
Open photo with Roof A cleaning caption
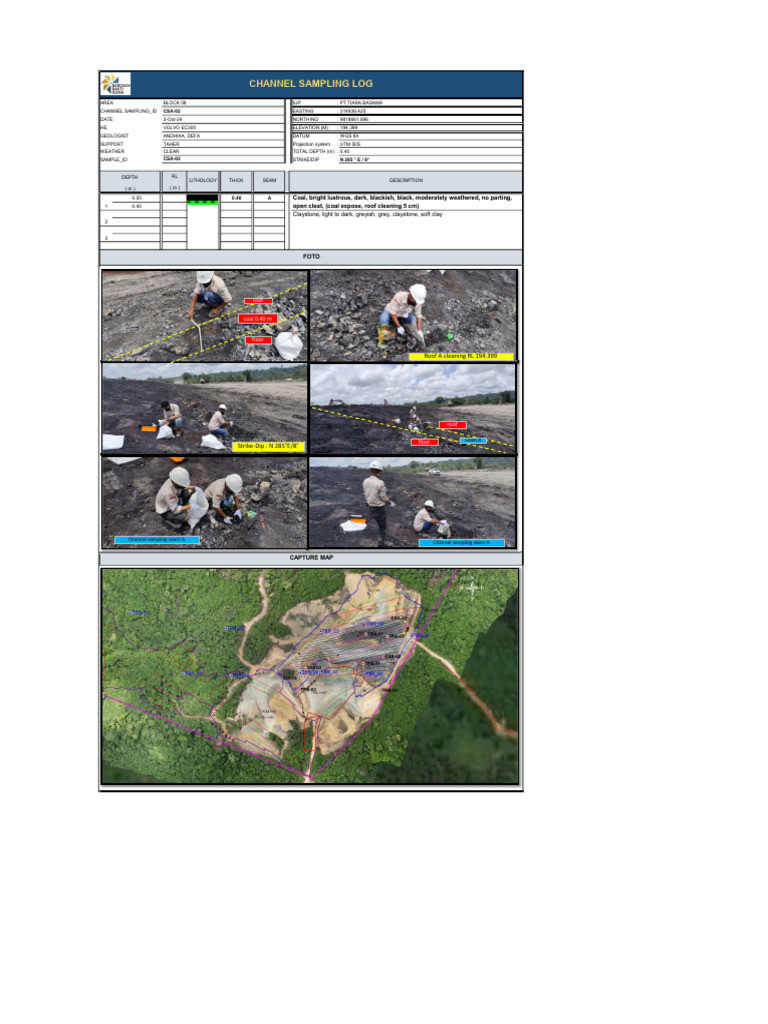coord(413,316)
